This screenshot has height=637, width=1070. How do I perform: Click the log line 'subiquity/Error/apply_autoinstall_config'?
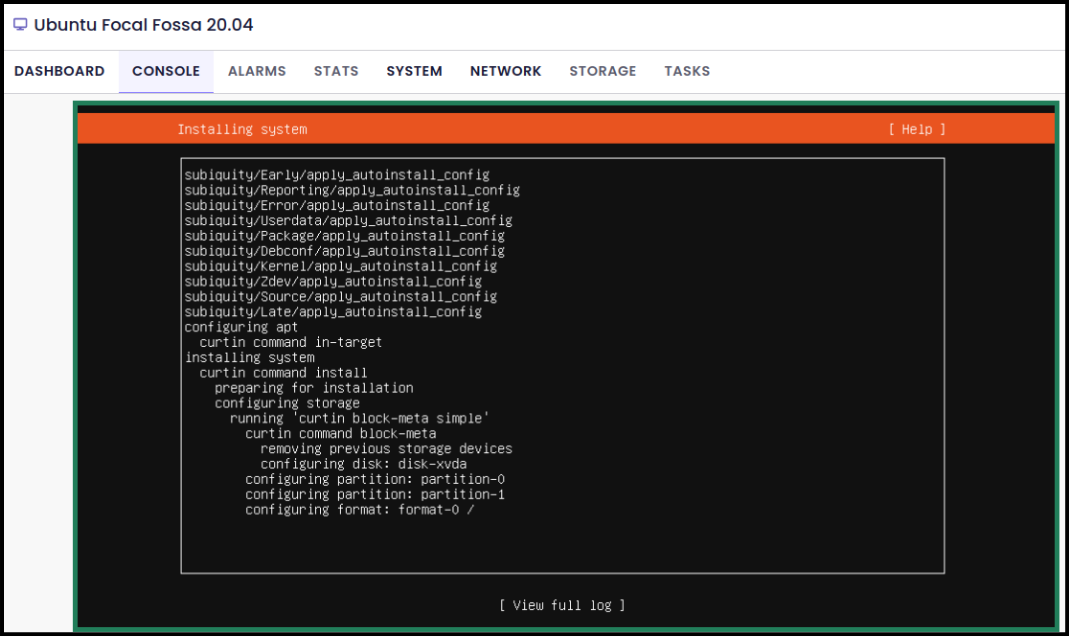coord(337,205)
